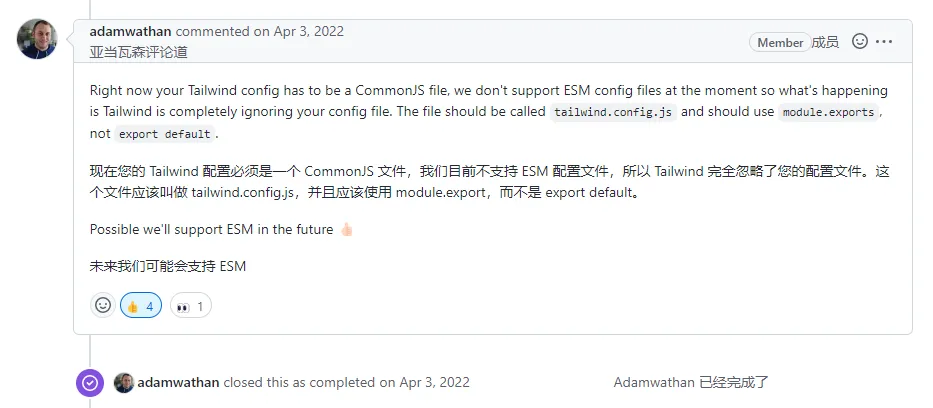Click the "成员" translated label

tap(825, 42)
